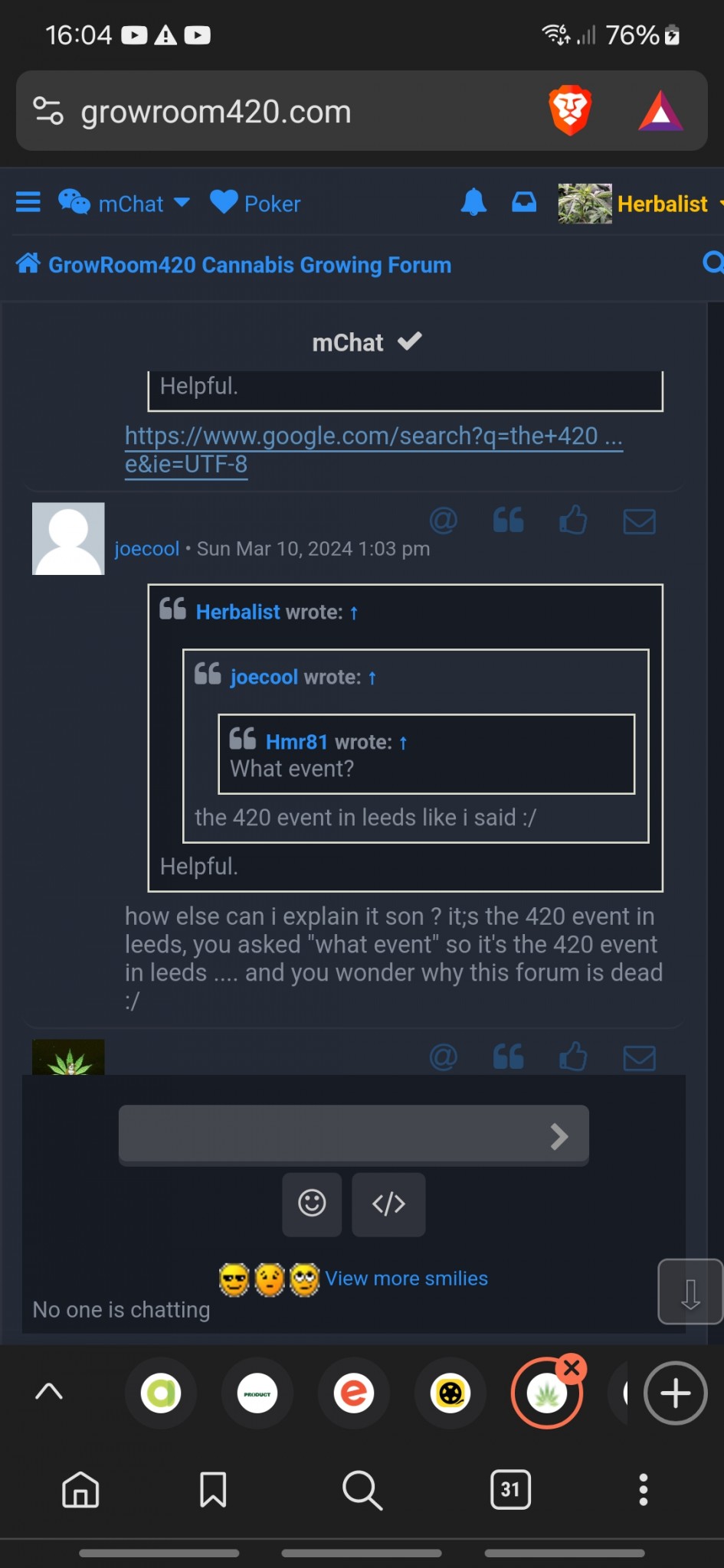This screenshot has height=1568, width=724.
Task: Tap the Brave Rewards triangle icon
Action: 660,111
